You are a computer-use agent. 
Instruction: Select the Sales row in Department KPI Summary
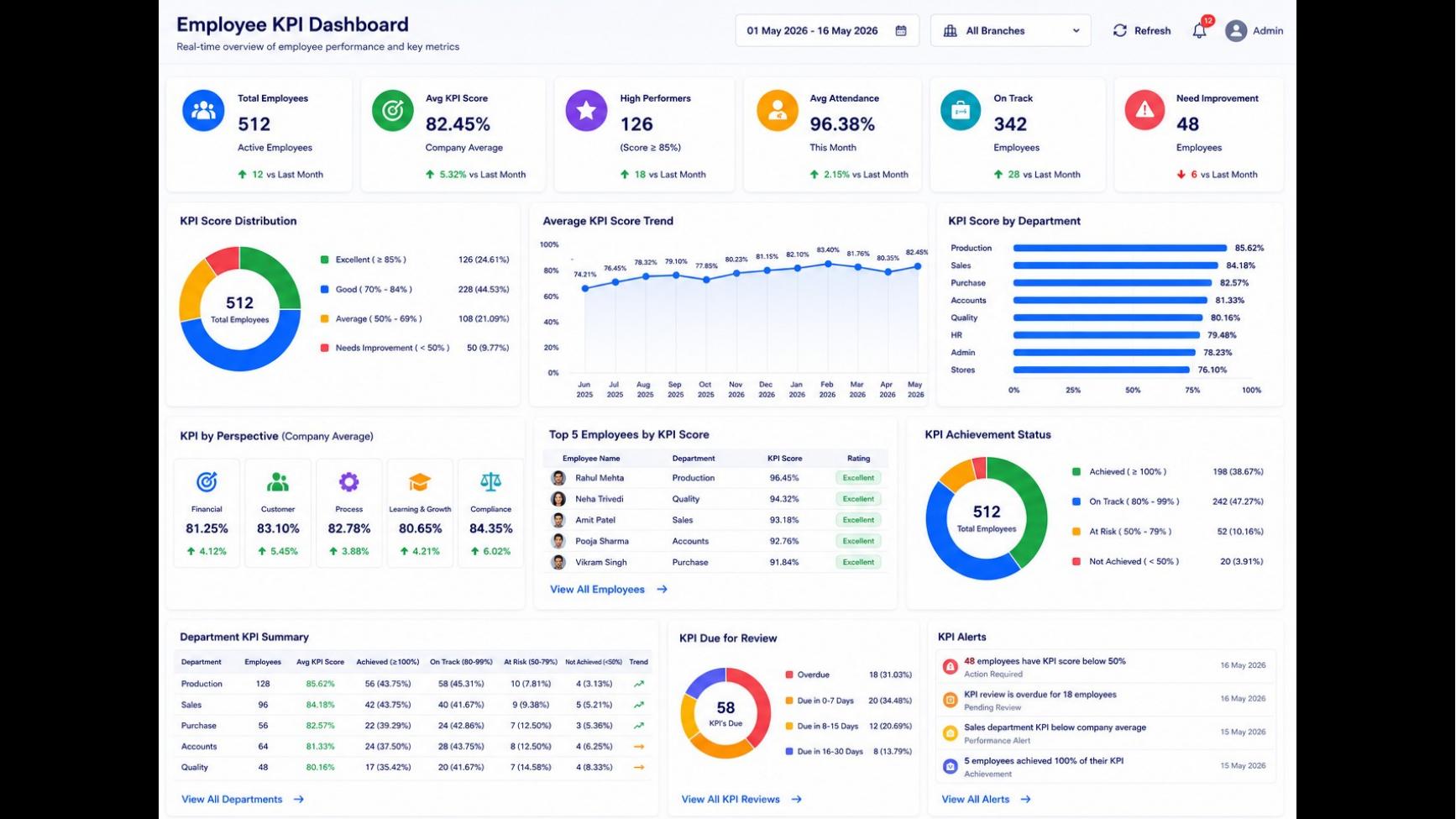pyautogui.click(x=414, y=705)
